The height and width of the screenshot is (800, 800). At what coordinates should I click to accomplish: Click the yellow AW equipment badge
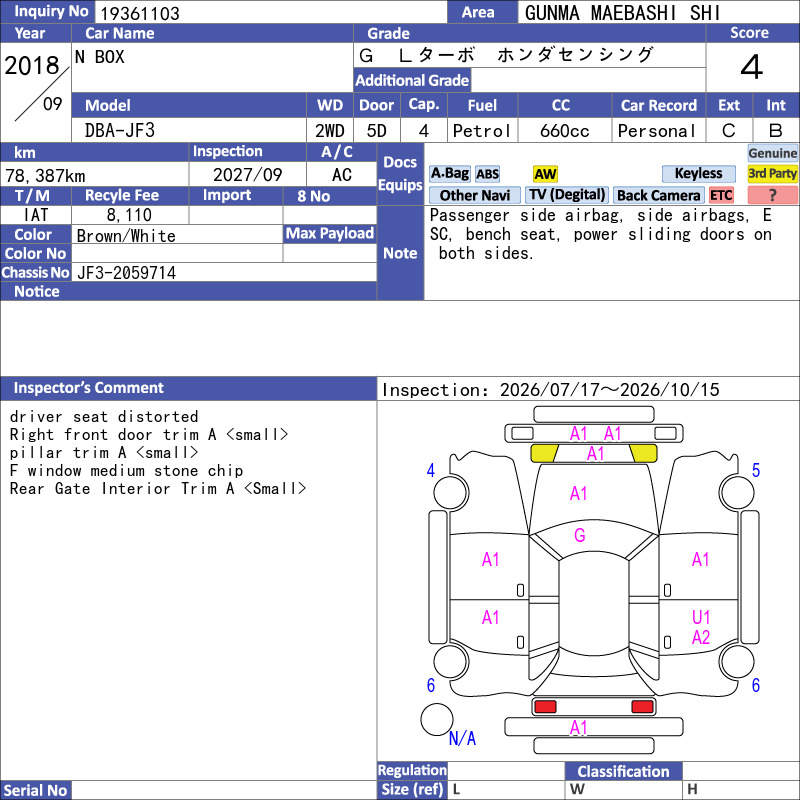click(545, 174)
